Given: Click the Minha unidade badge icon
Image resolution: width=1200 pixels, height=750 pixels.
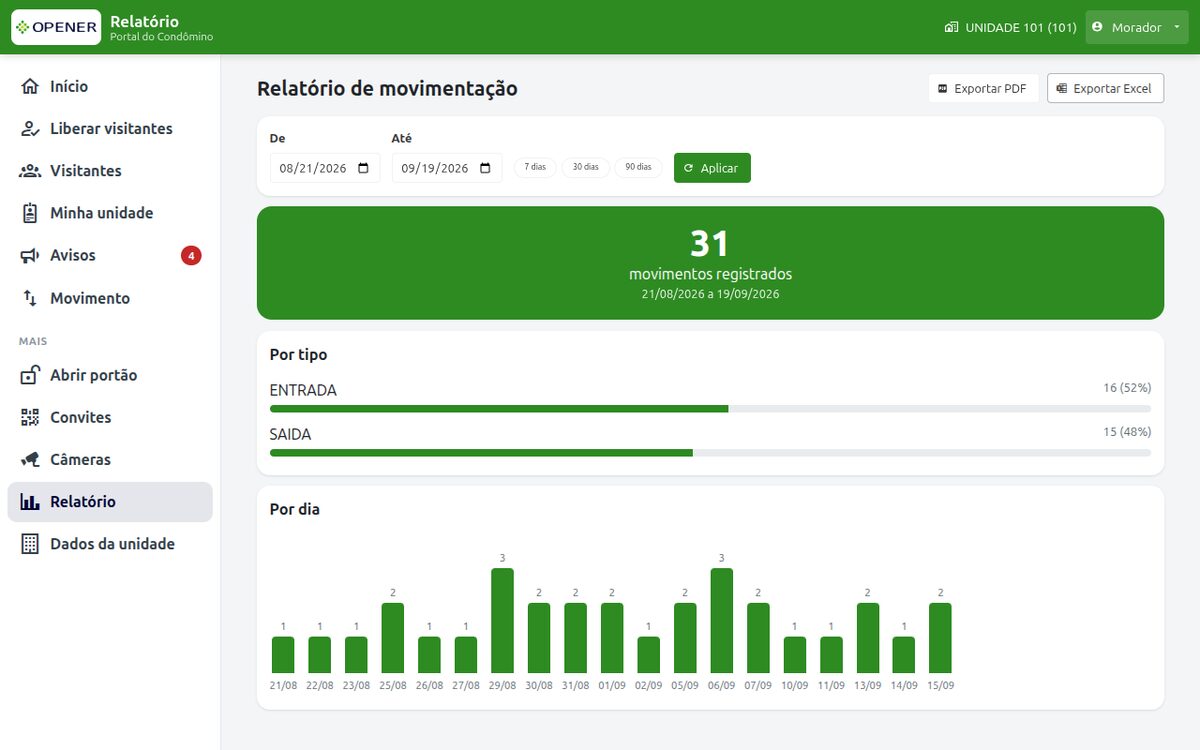Looking at the screenshot, I should pos(30,213).
